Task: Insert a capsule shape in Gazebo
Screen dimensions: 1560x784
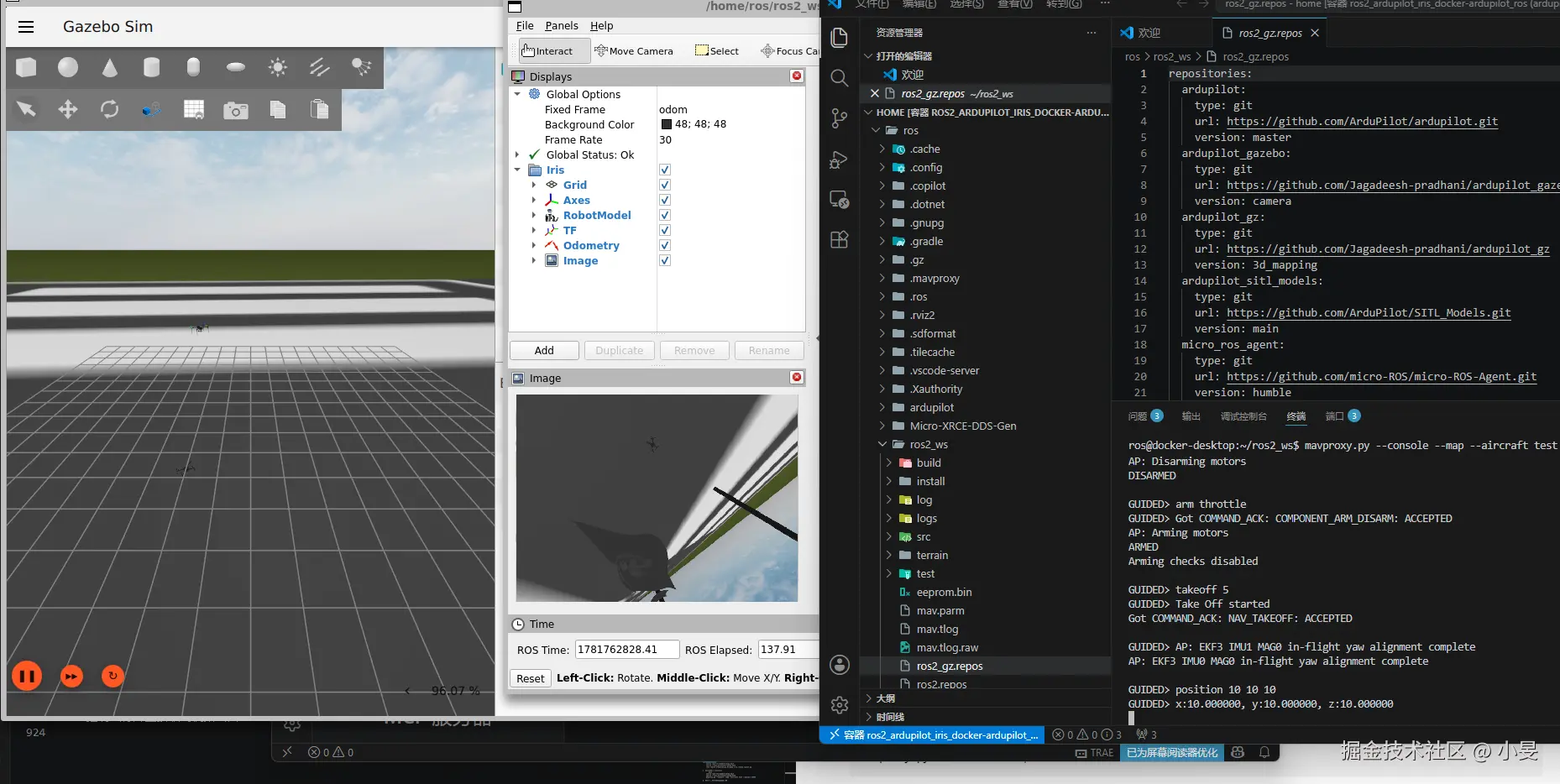Action: coord(194,67)
